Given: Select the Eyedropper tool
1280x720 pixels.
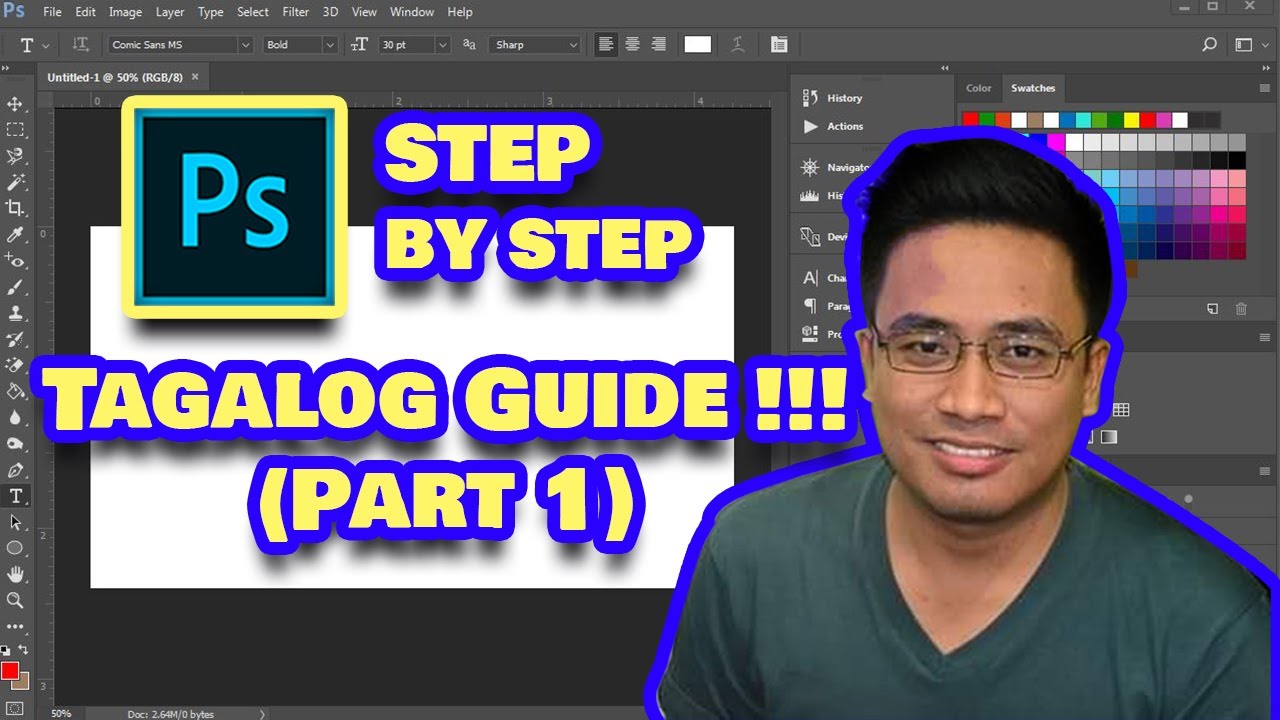Looking at the screenshot, I should pyautogui.click(x=15, y=235).
